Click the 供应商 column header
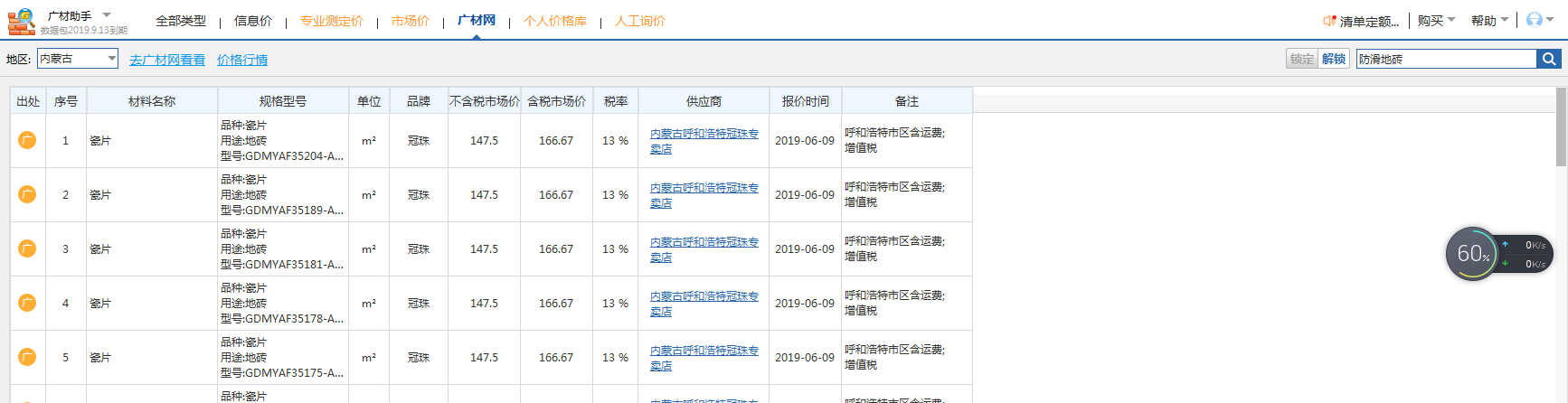Screen dimensions: 1568x403 tap(704, 100)
